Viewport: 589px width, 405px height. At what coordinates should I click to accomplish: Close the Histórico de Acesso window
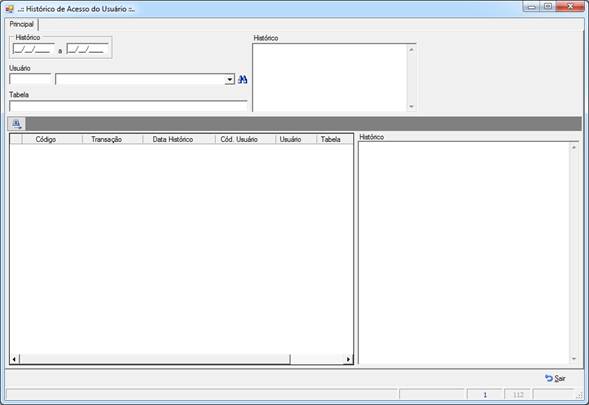pos(570,6)
